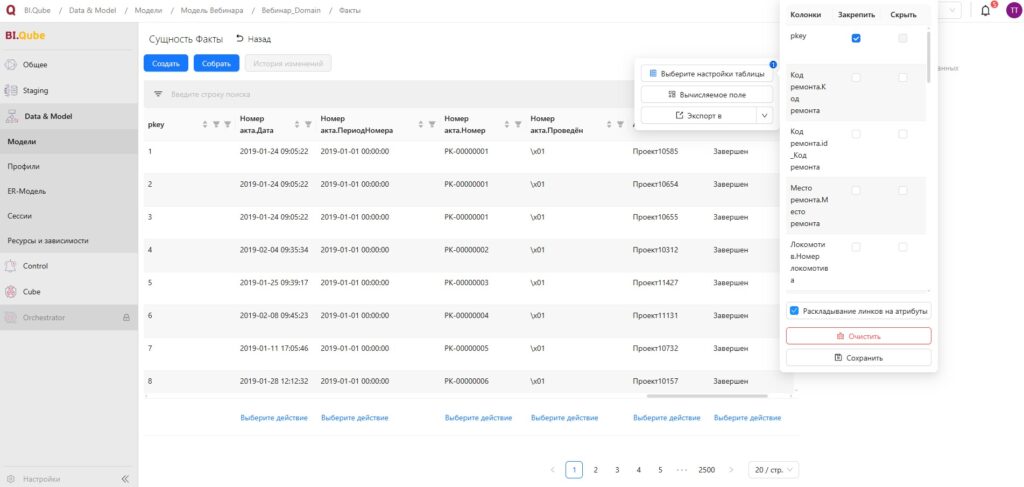
Task: Click the lock icon next to Orchestrator
Action: [127, 317]
